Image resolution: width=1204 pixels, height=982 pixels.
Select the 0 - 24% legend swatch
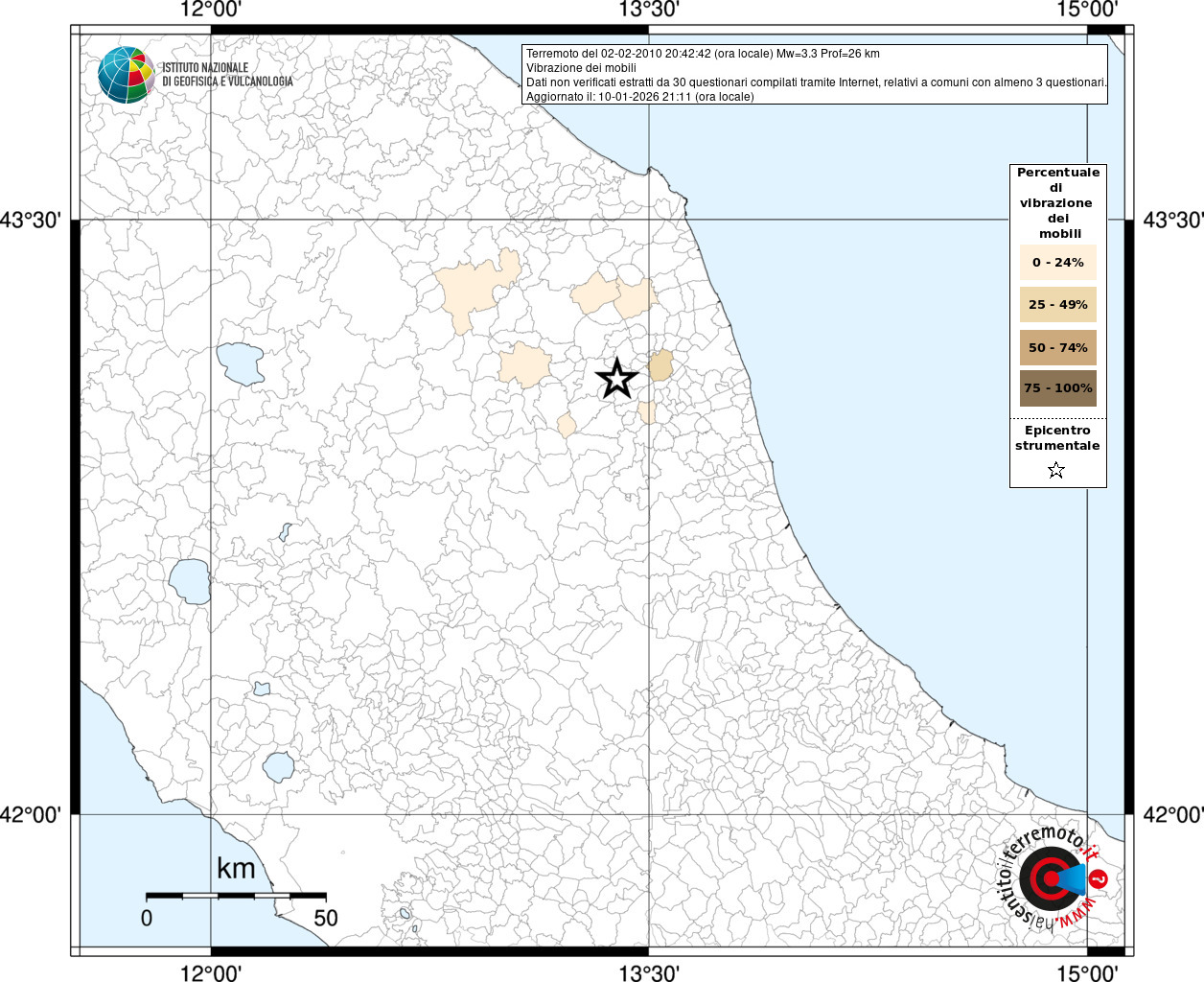click(x=1057, y=263)
